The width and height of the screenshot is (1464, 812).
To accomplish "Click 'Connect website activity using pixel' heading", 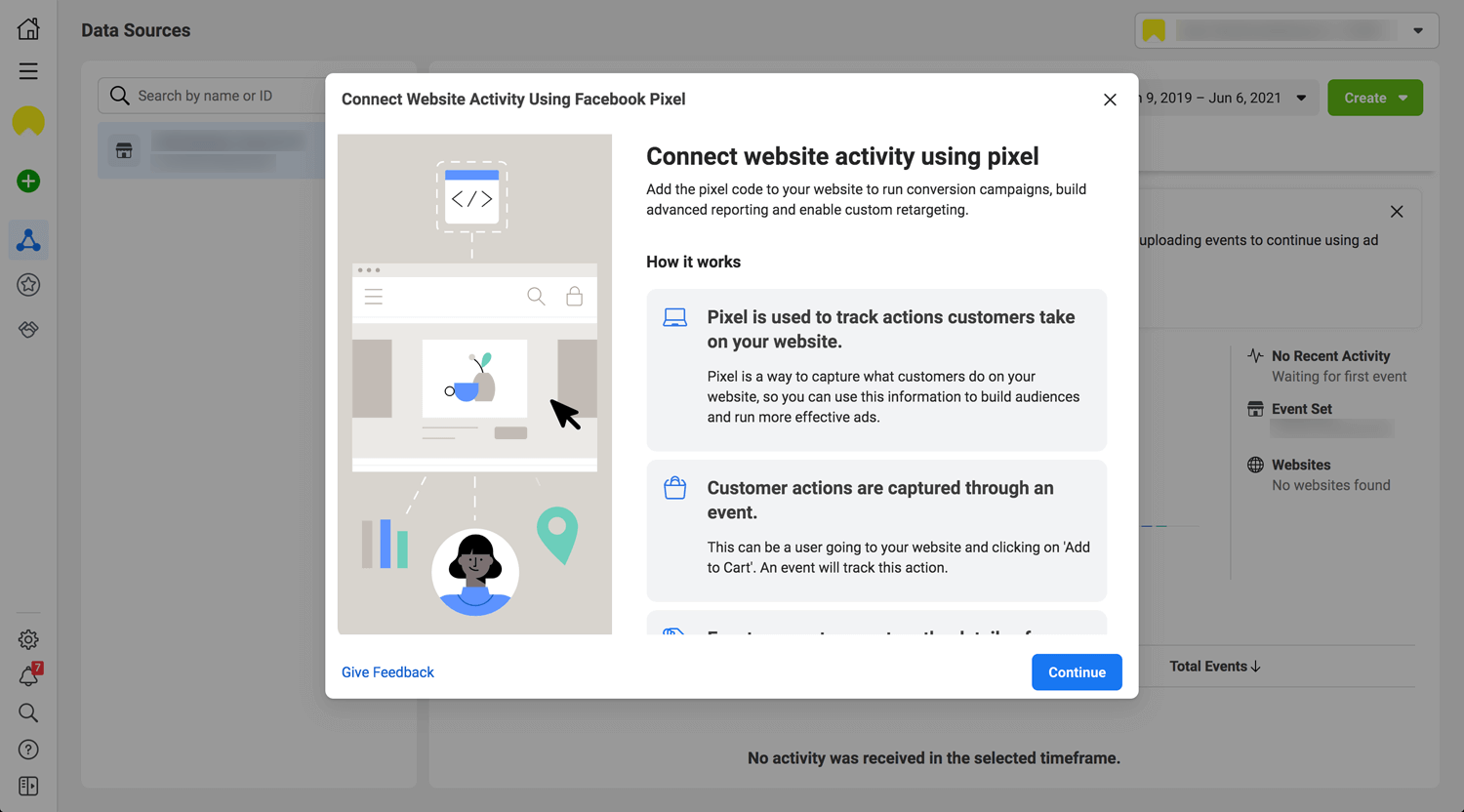I will [842, 156].
